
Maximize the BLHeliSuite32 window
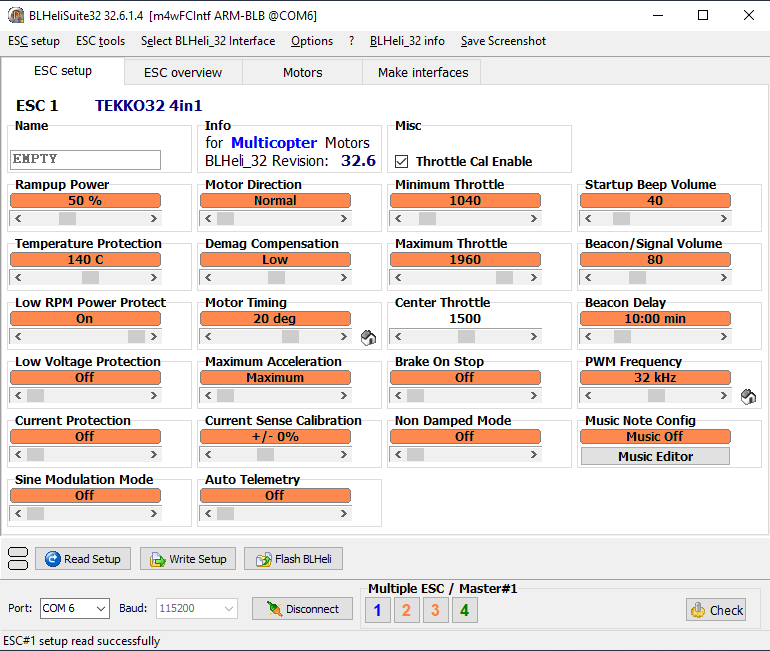click(703, 15)
